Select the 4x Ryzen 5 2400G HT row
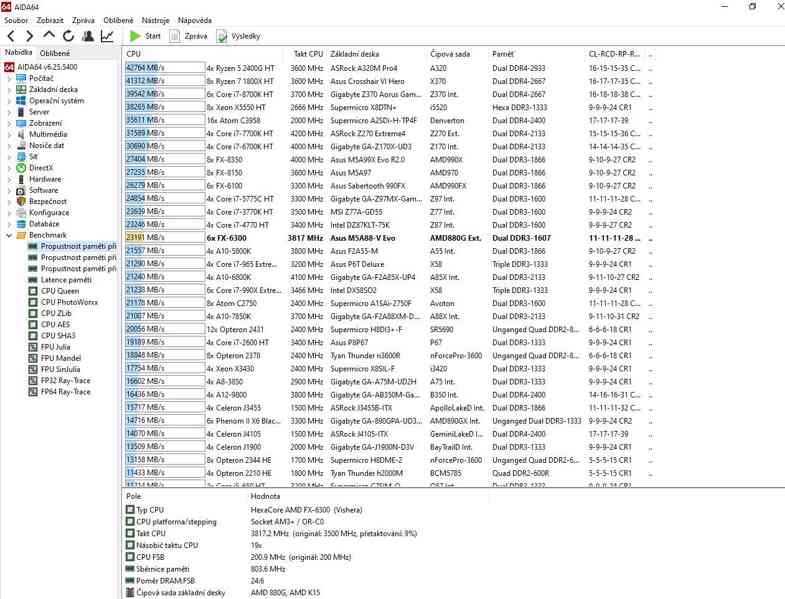785x599 pixels. [x=388, y=68]
